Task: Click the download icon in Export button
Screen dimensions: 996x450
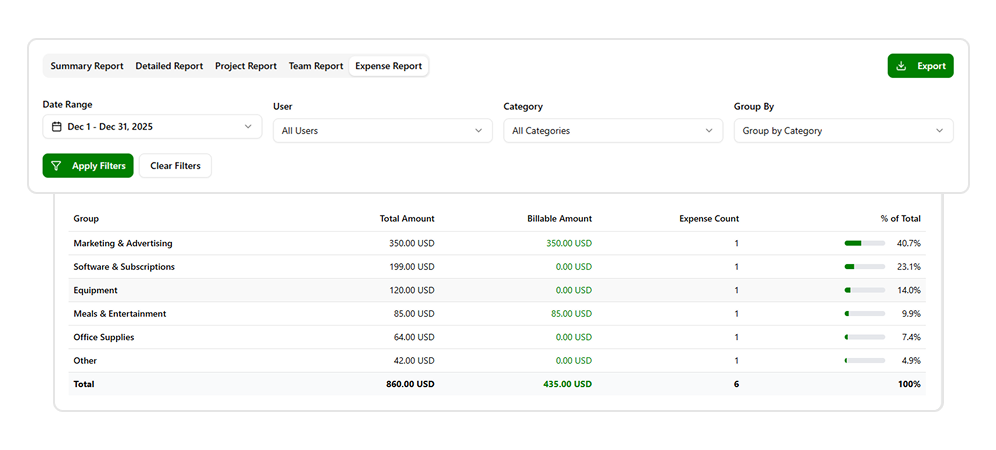Action: pos(900,66)
